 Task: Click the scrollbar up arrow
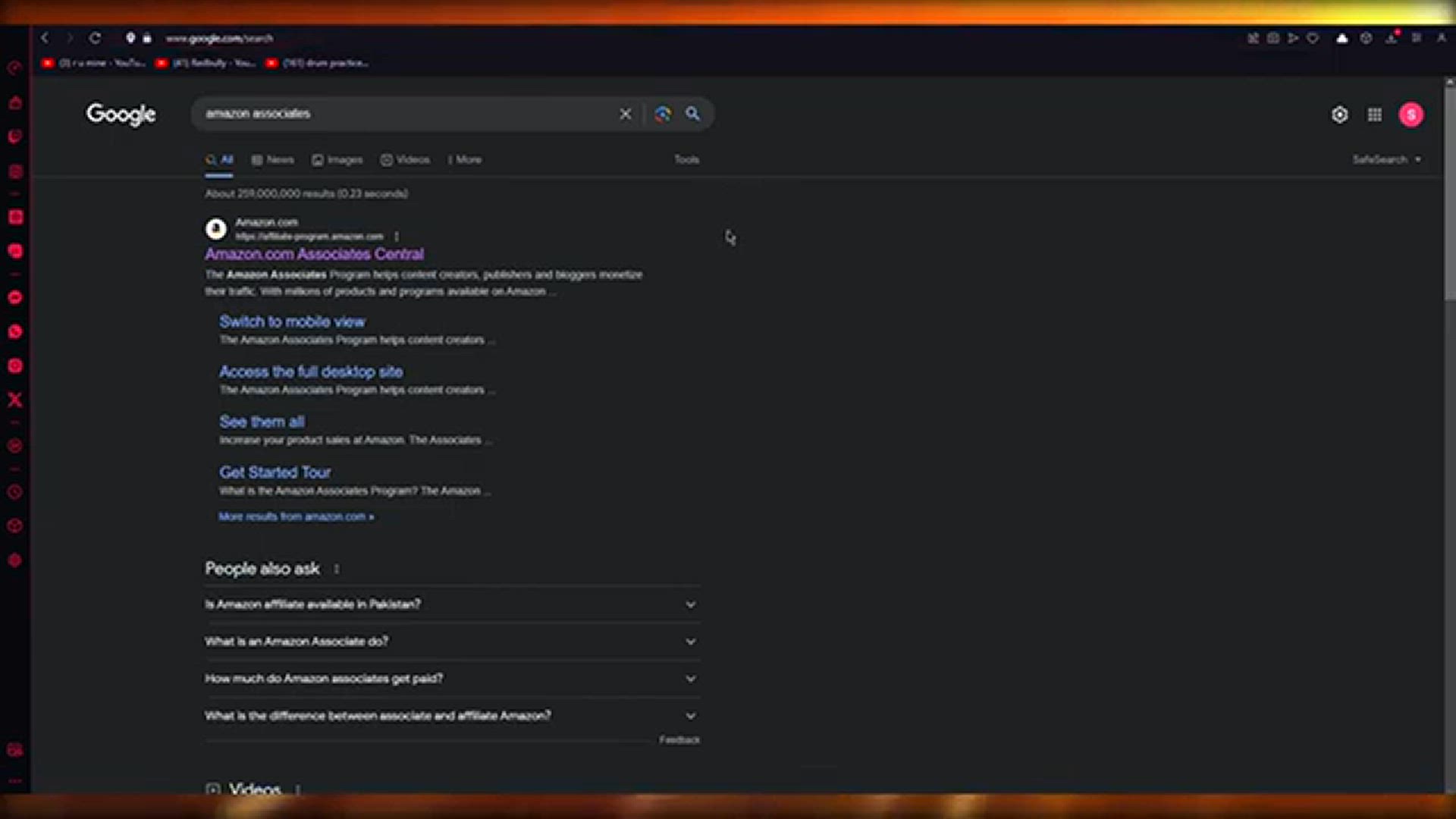point(1449,81)
